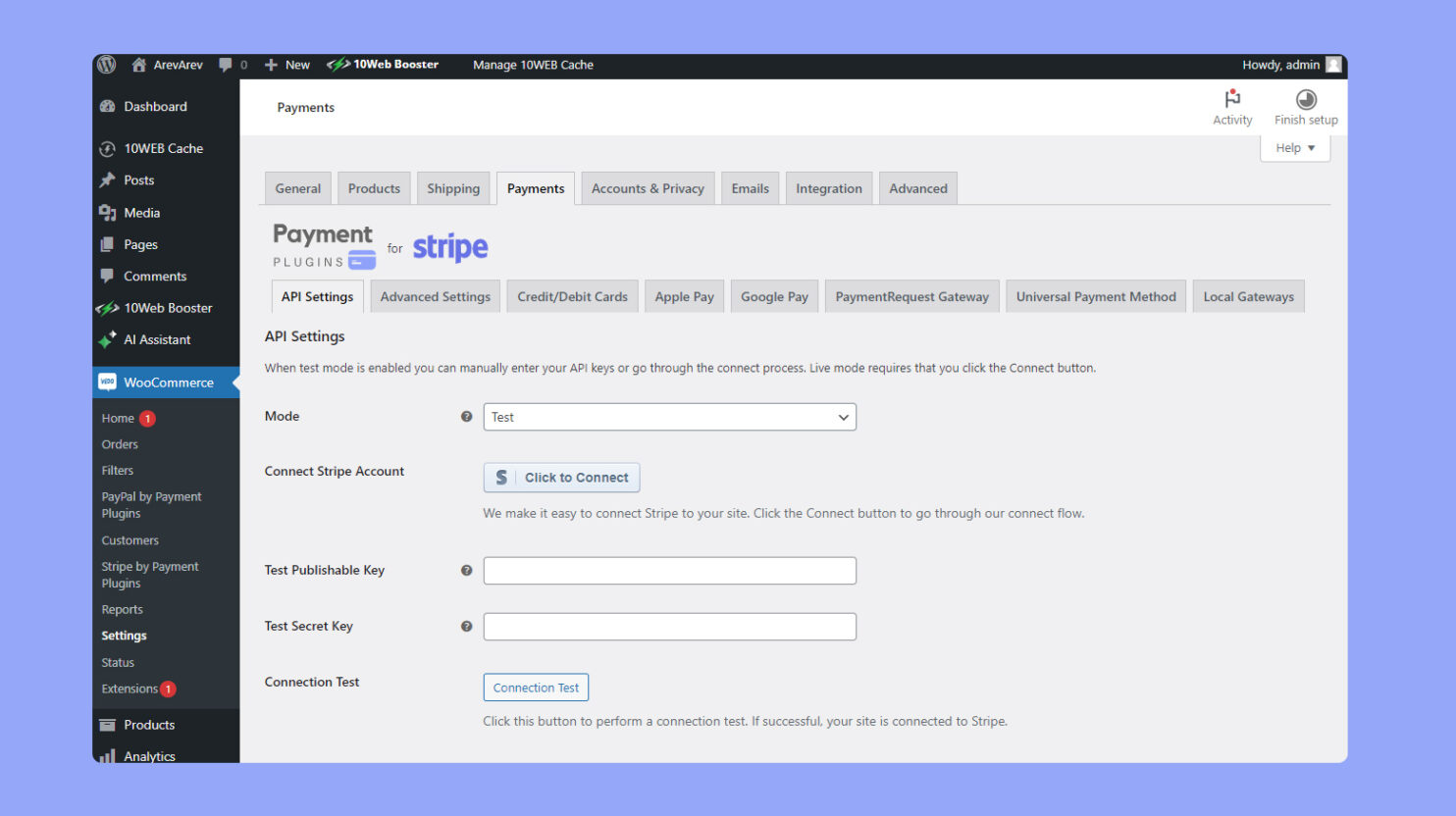
Task: Click inside the Test Publishable Key field
Action: pyautogui.click(x=669, y=570)
